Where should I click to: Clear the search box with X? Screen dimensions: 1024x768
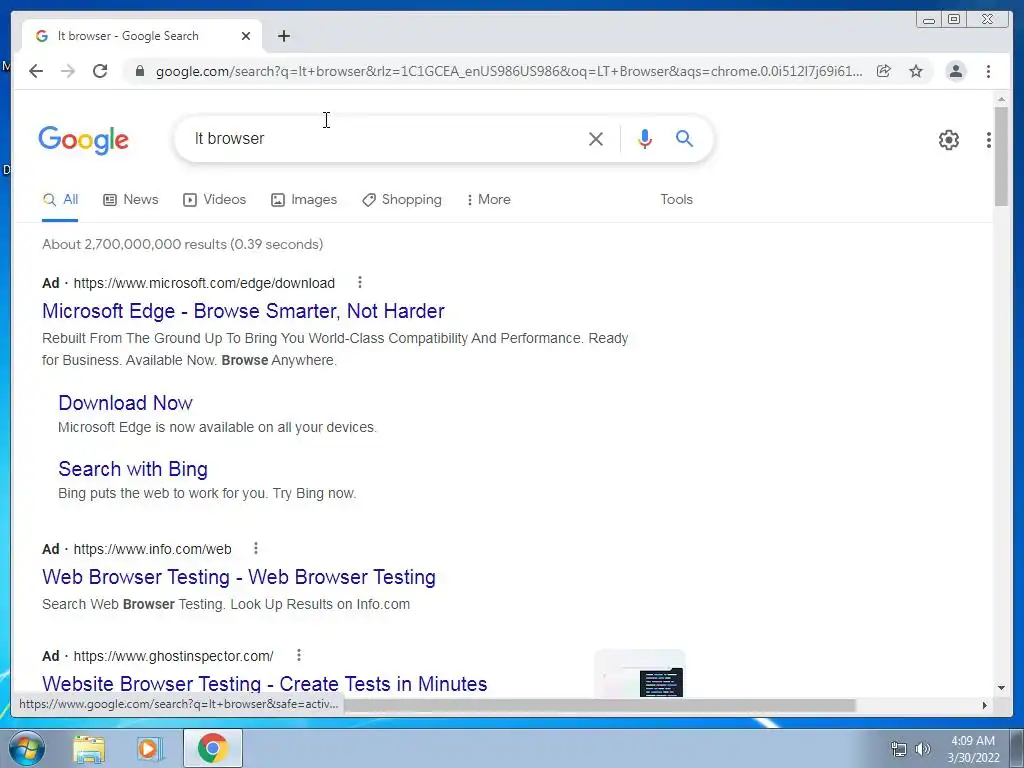pyautogui.click(x=596, y=138)
